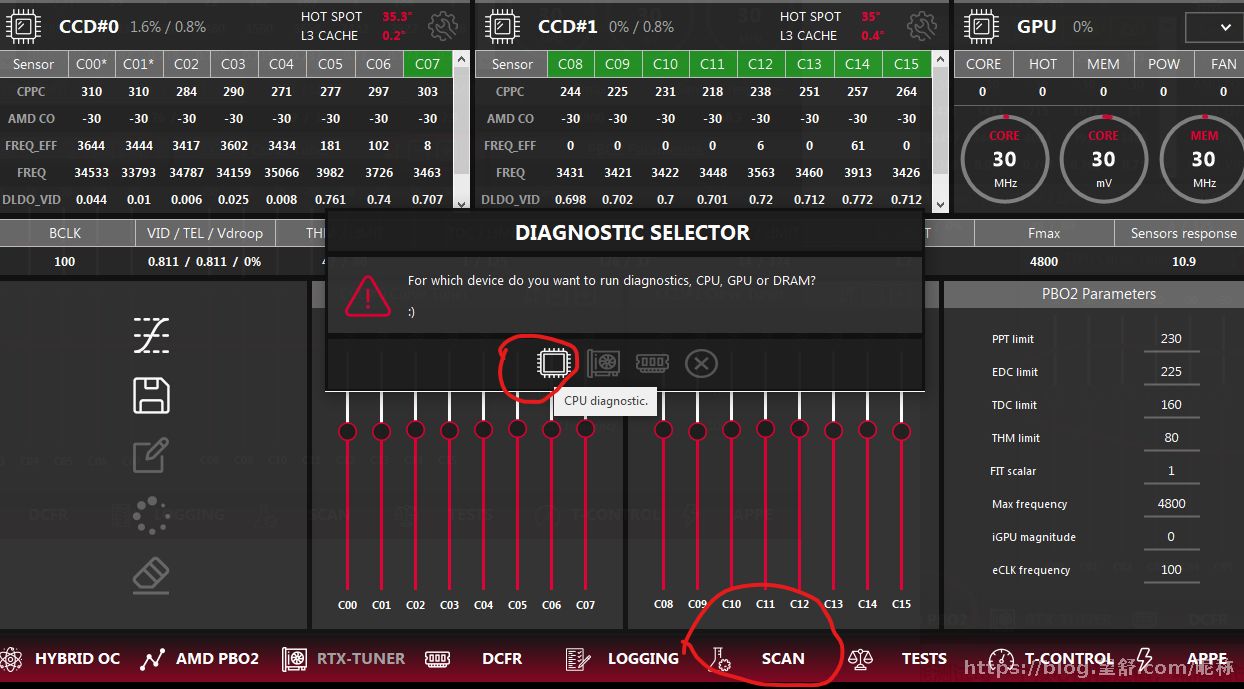The height and width of the screenshot is (689, 1244).
Task: Open the GPU selection dropdown
Action: coord(1214,27)
